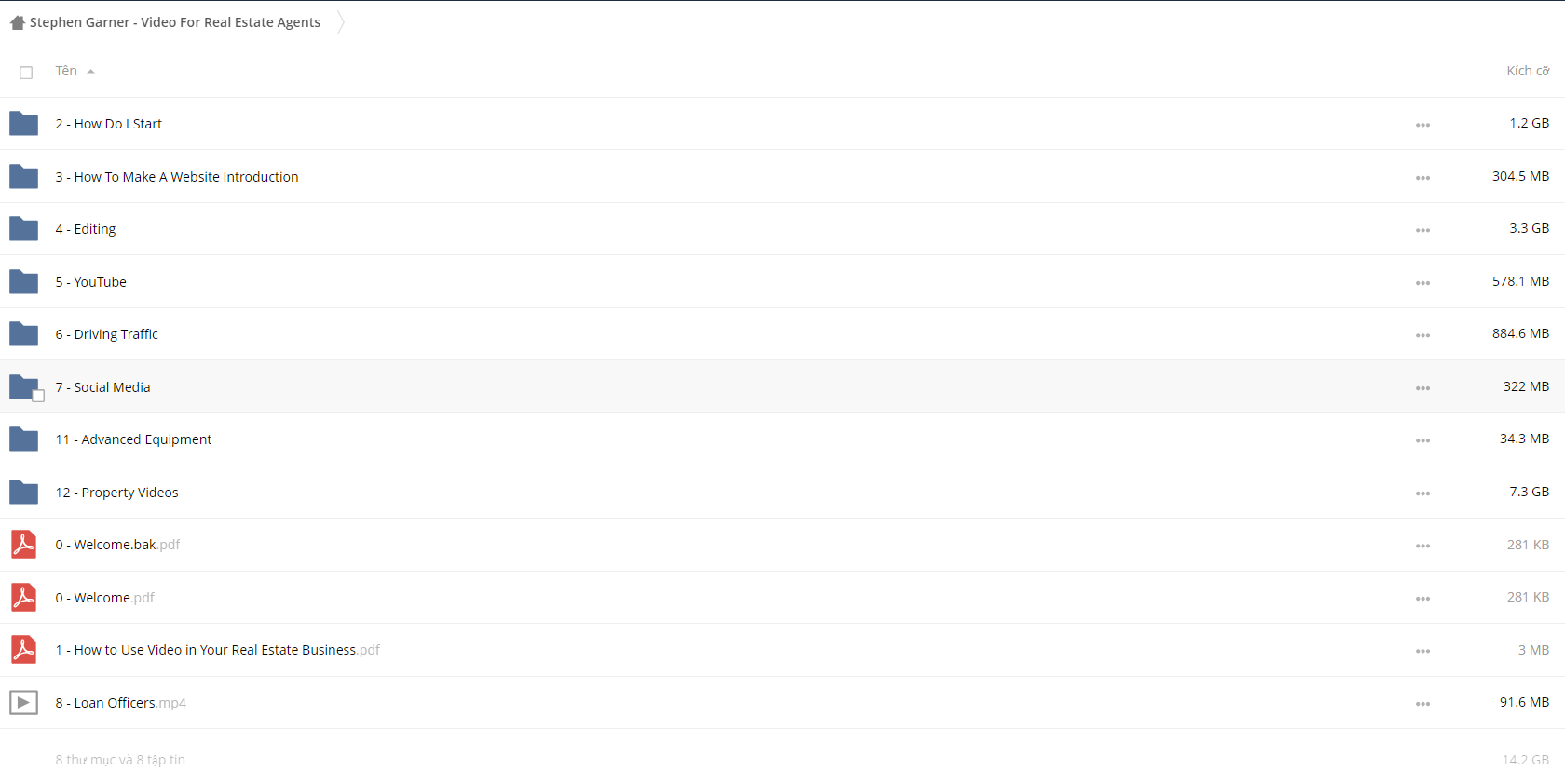Click PDF icon for 0 - Welcome.pdf
The width and height of the screenshot is (1565, 784).
point(23,597)
